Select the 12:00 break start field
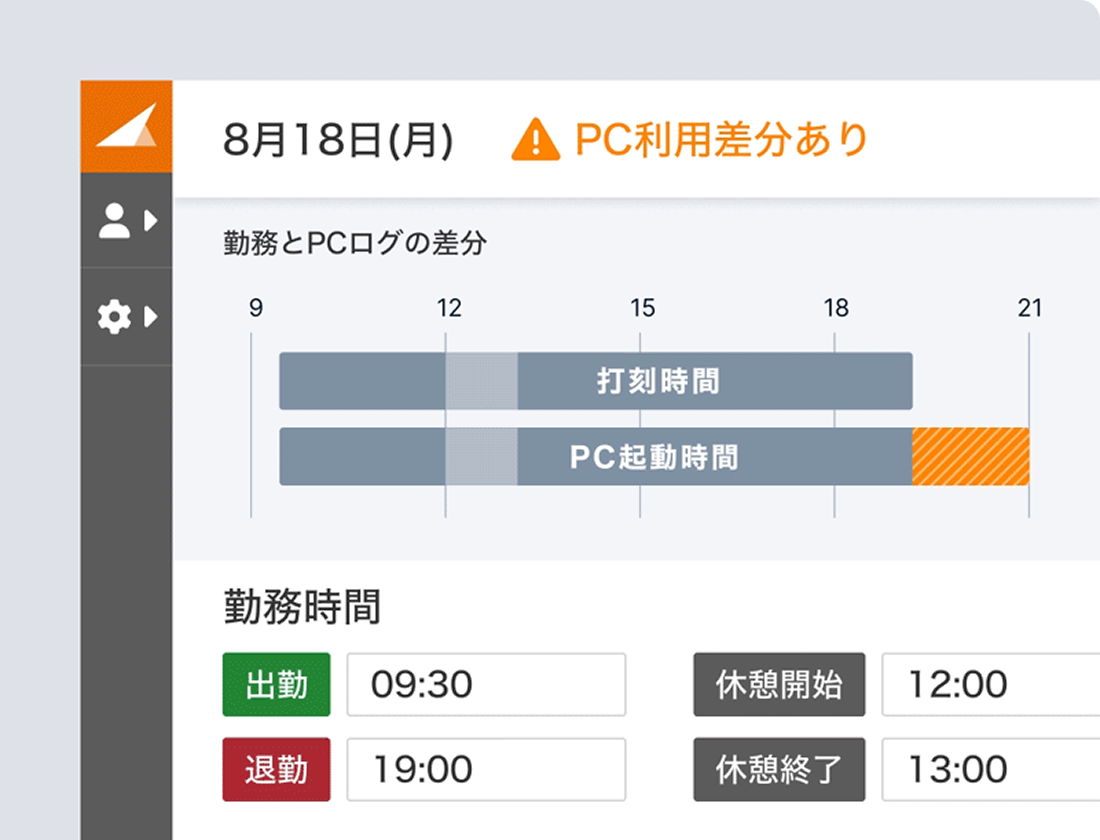The height and width of the screenshot is (840, 1100). pos(991,684)
